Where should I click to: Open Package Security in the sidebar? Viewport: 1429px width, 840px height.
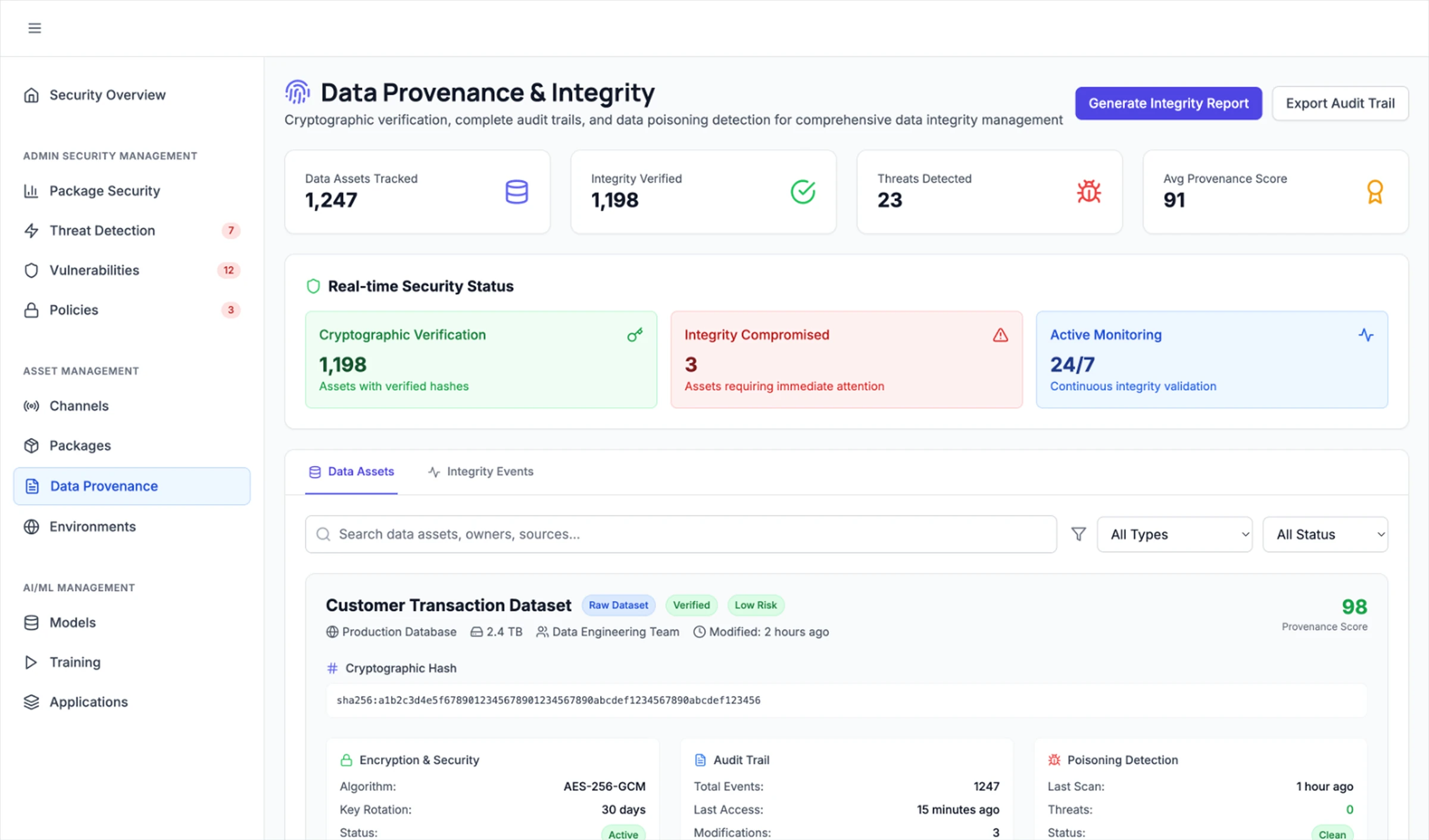132,191
